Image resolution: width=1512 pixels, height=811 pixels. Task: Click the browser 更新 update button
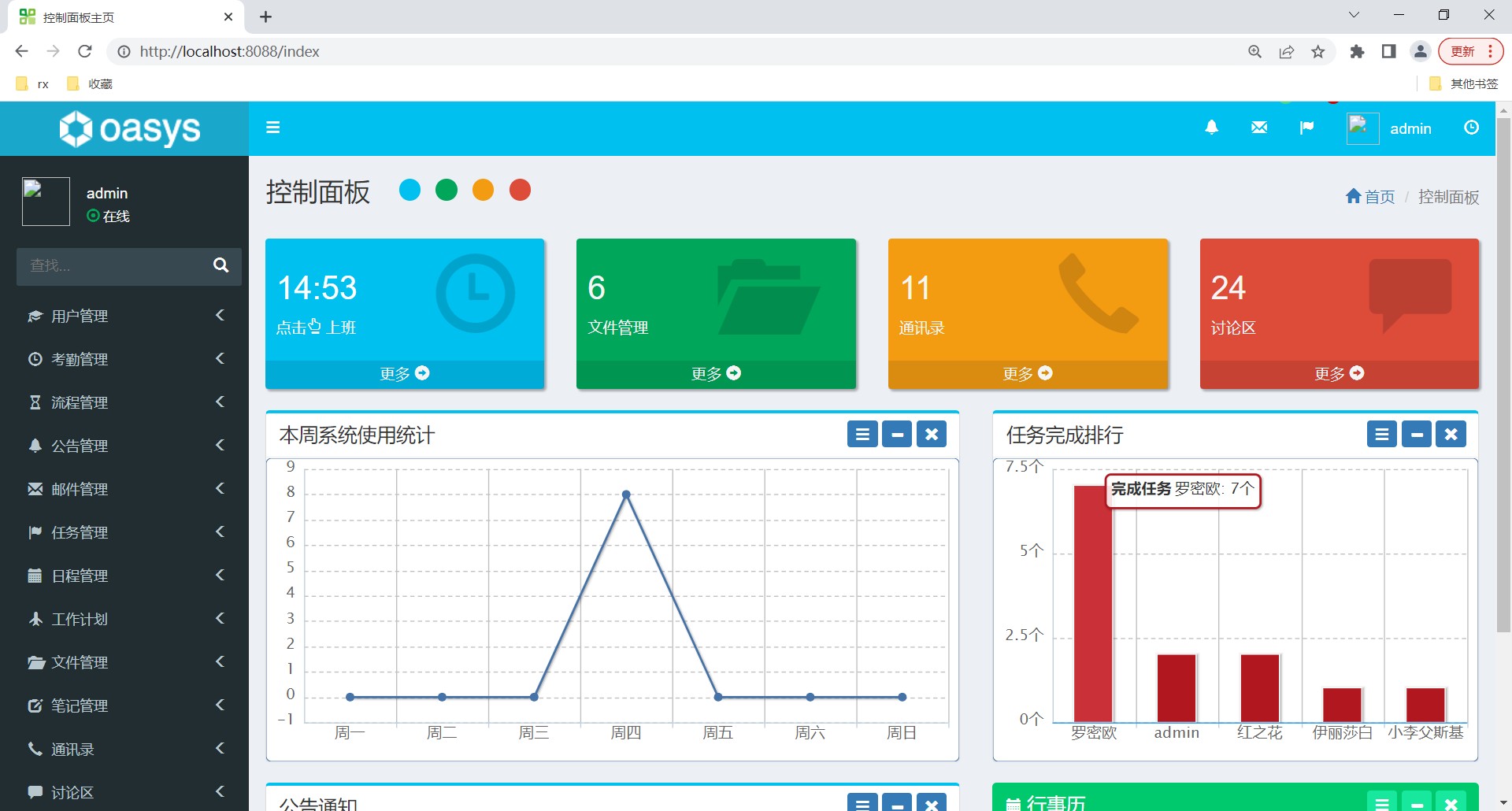[1470, 51]
